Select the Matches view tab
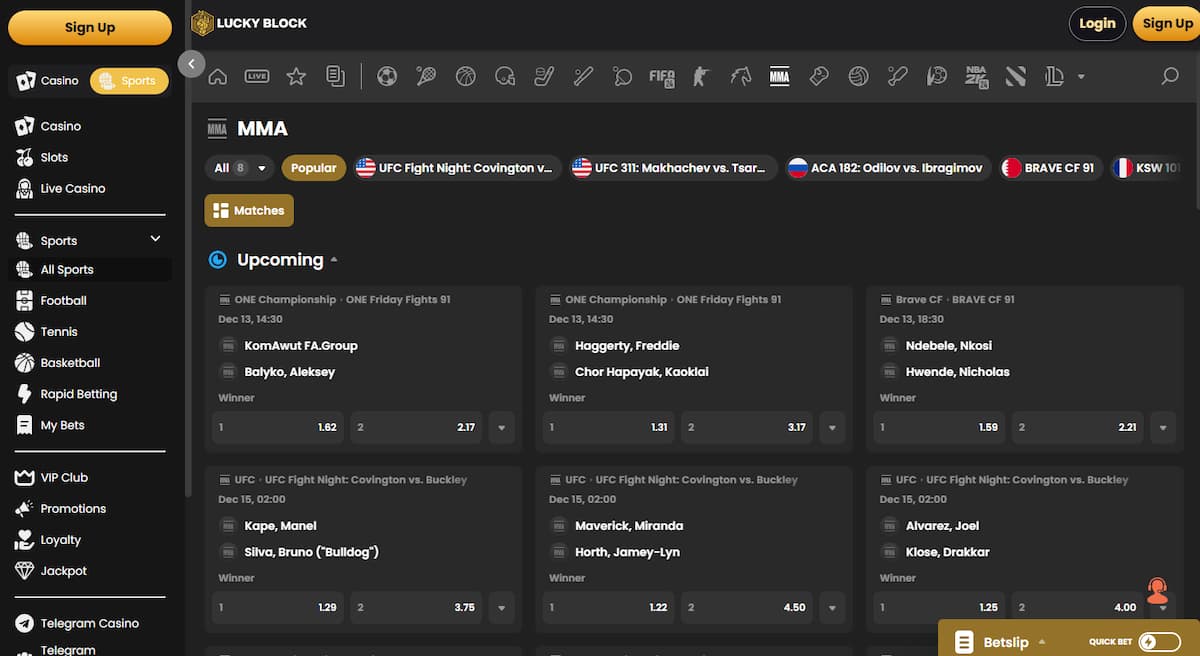This screenshot has height=656, width=1200. pos(249,210)
